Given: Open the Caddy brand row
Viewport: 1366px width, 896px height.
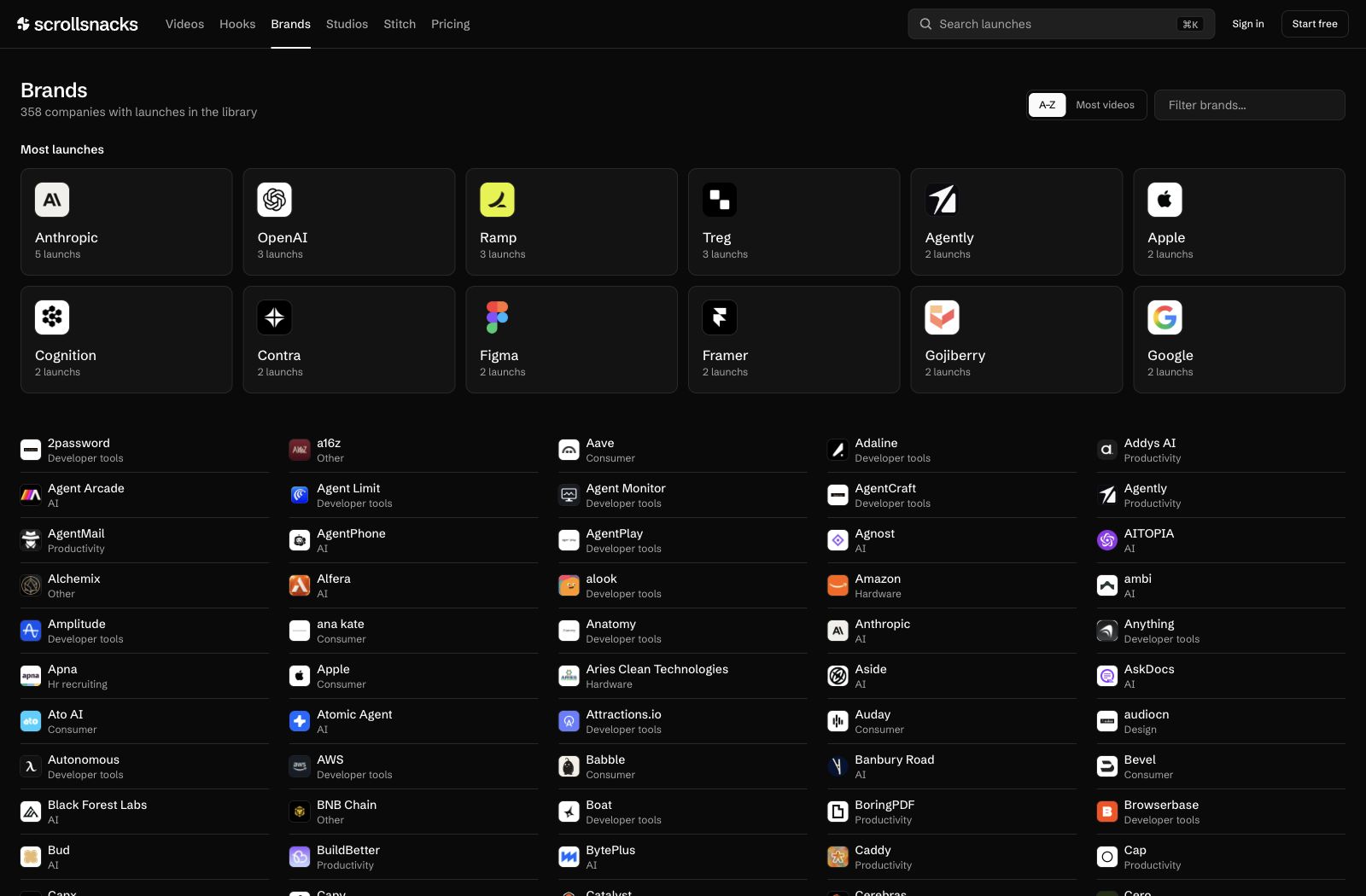Looking at the screenshot, I should point(952,857).
